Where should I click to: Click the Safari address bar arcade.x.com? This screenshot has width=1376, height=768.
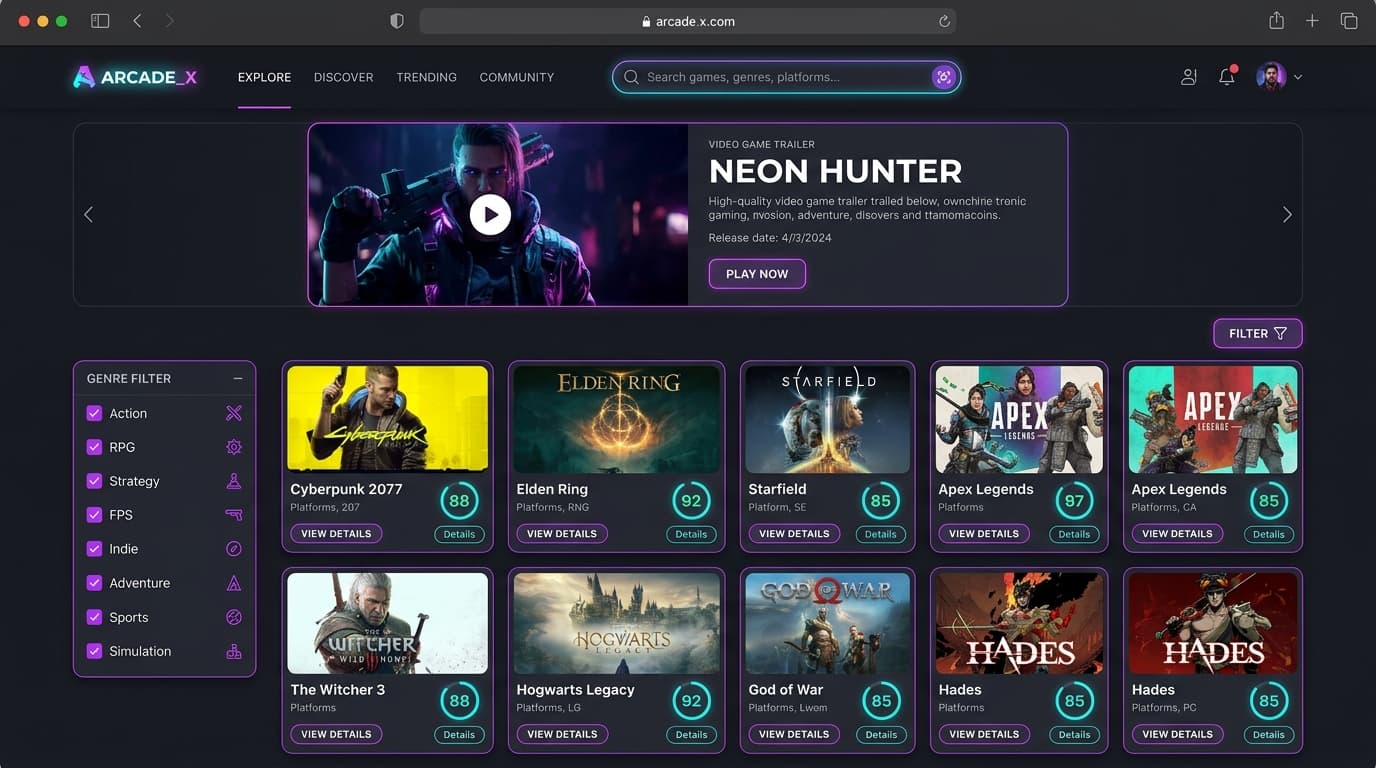[688, 21]
